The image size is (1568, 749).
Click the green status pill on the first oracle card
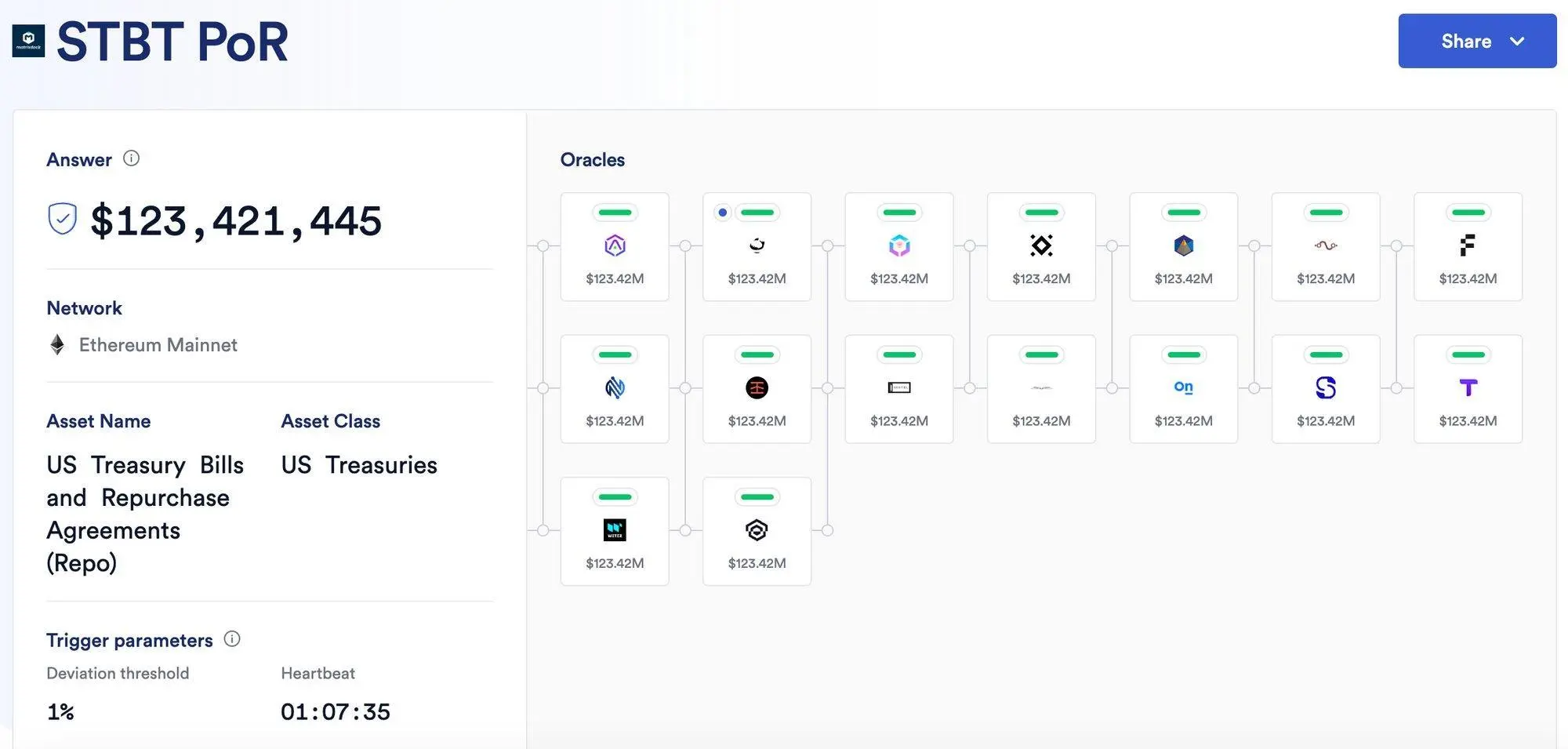615,212
